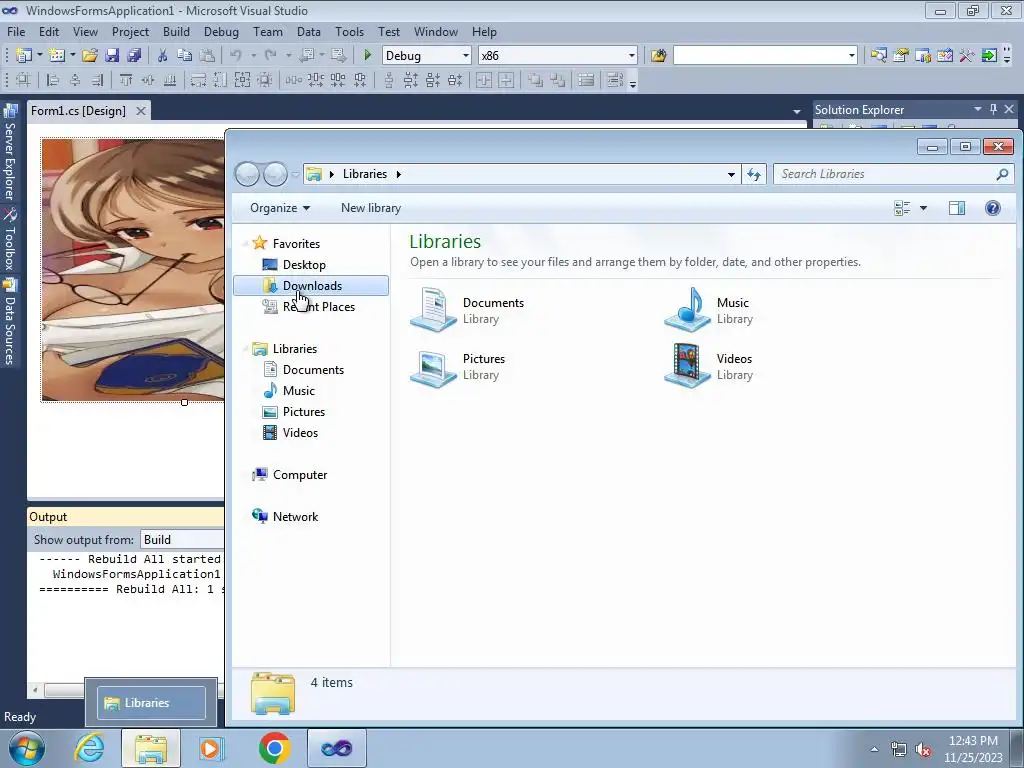The width and height of the screenshot is (1024, 768).
Task: Open the Change your view dropdown arrow
Action: (923, 208)
